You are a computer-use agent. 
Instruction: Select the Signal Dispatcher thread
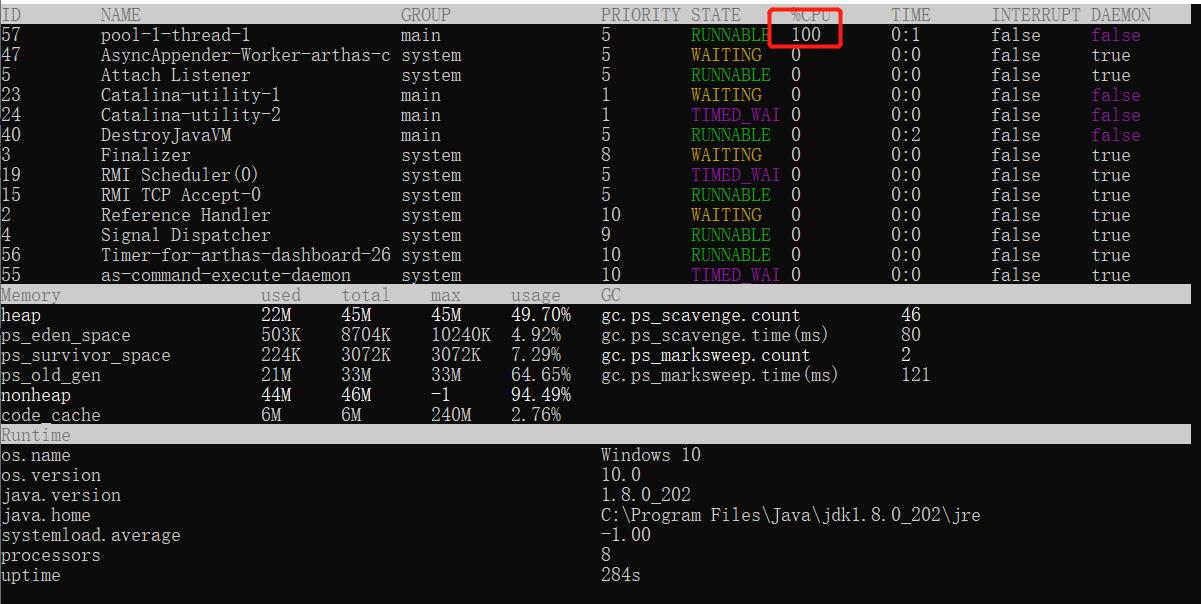pos(186,235)
